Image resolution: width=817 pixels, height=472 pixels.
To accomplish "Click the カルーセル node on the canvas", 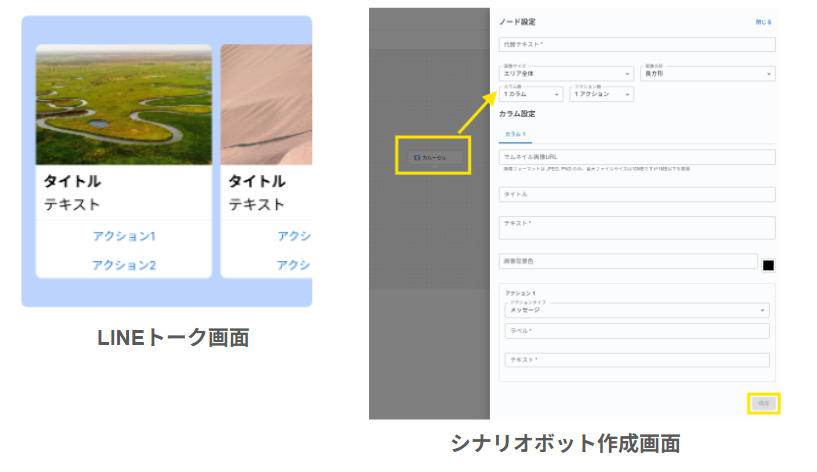I will (x=433, y=158).
